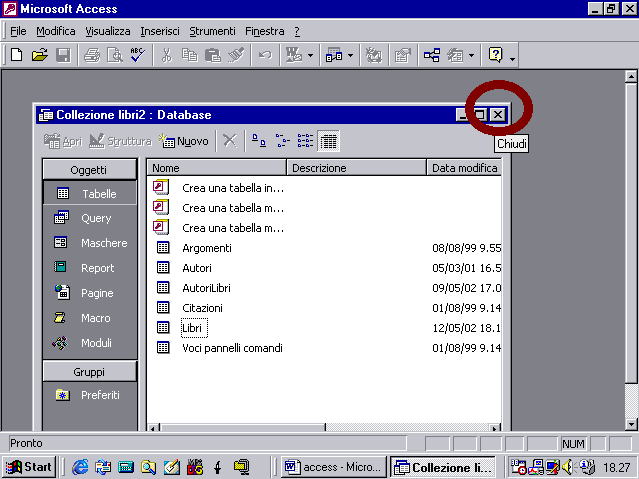Image resolution: width=639 pixels, height=479 pixels.
Task: Click the Descrizione column header
Action: [357, 168]
